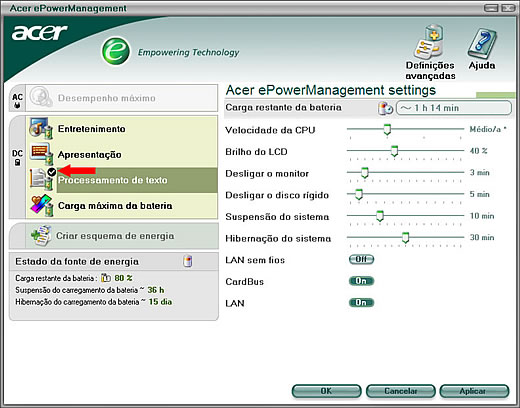Screen dimensions: 520x408
Task: Click the window minimize button
Action: tap(491, 8)
